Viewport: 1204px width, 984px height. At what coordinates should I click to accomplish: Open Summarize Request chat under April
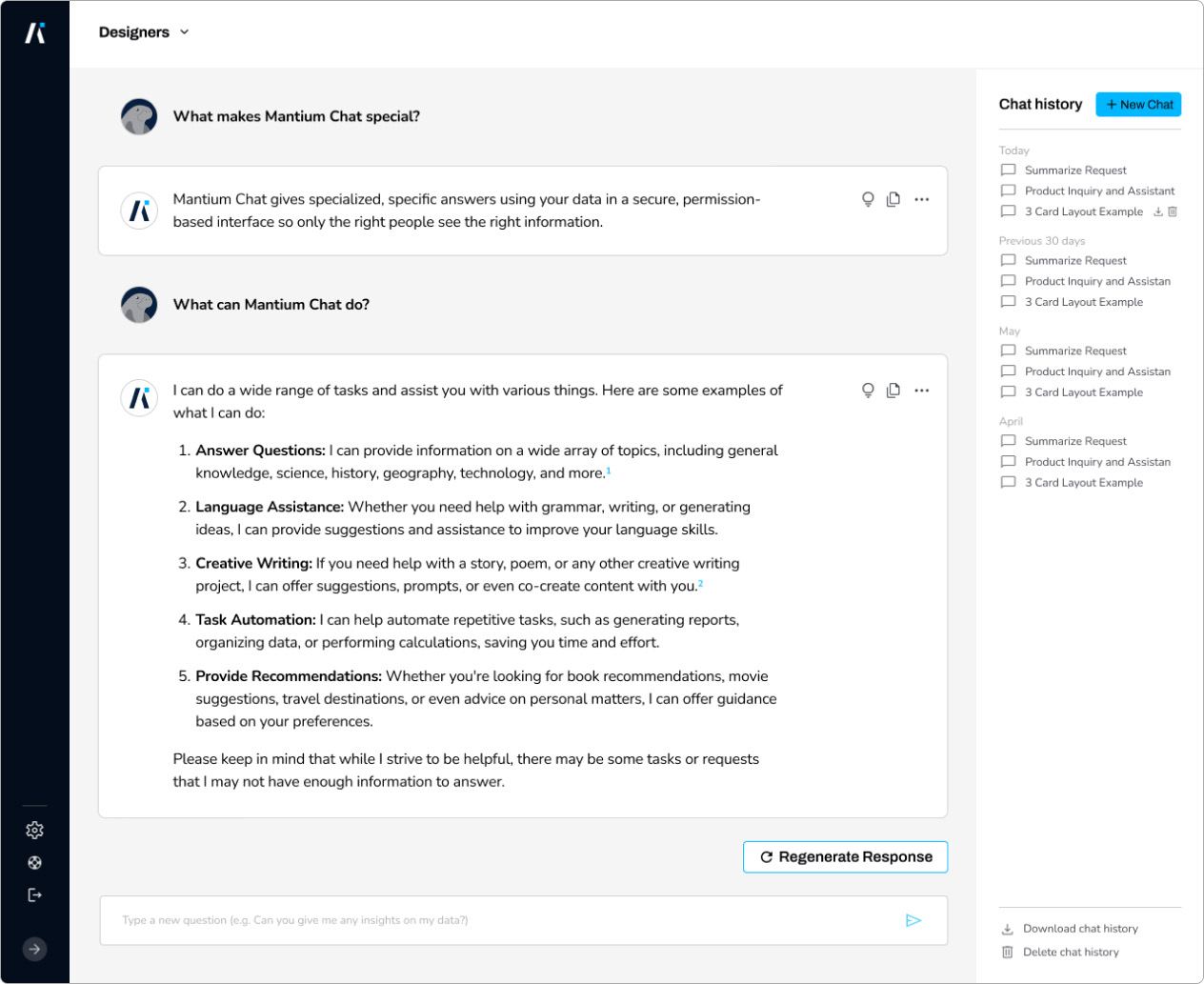[x=1075, y=441]
